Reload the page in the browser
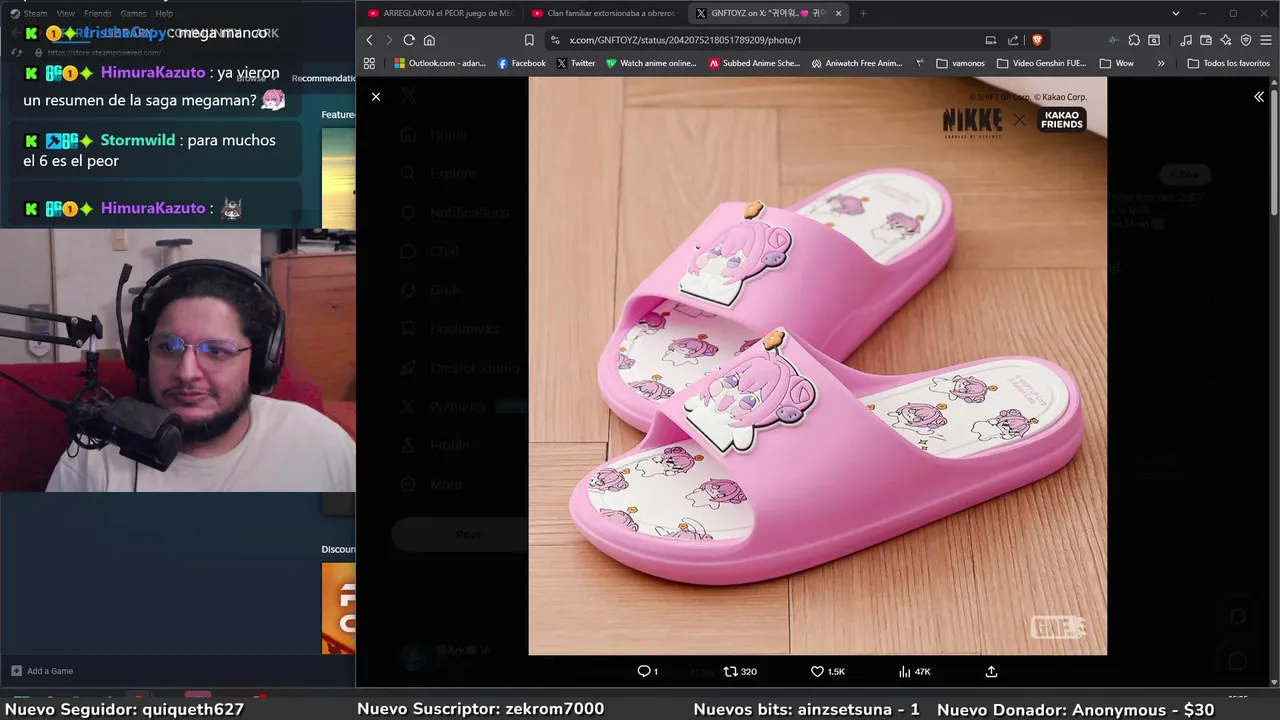1280x720 pixels. tap(409, 40)
